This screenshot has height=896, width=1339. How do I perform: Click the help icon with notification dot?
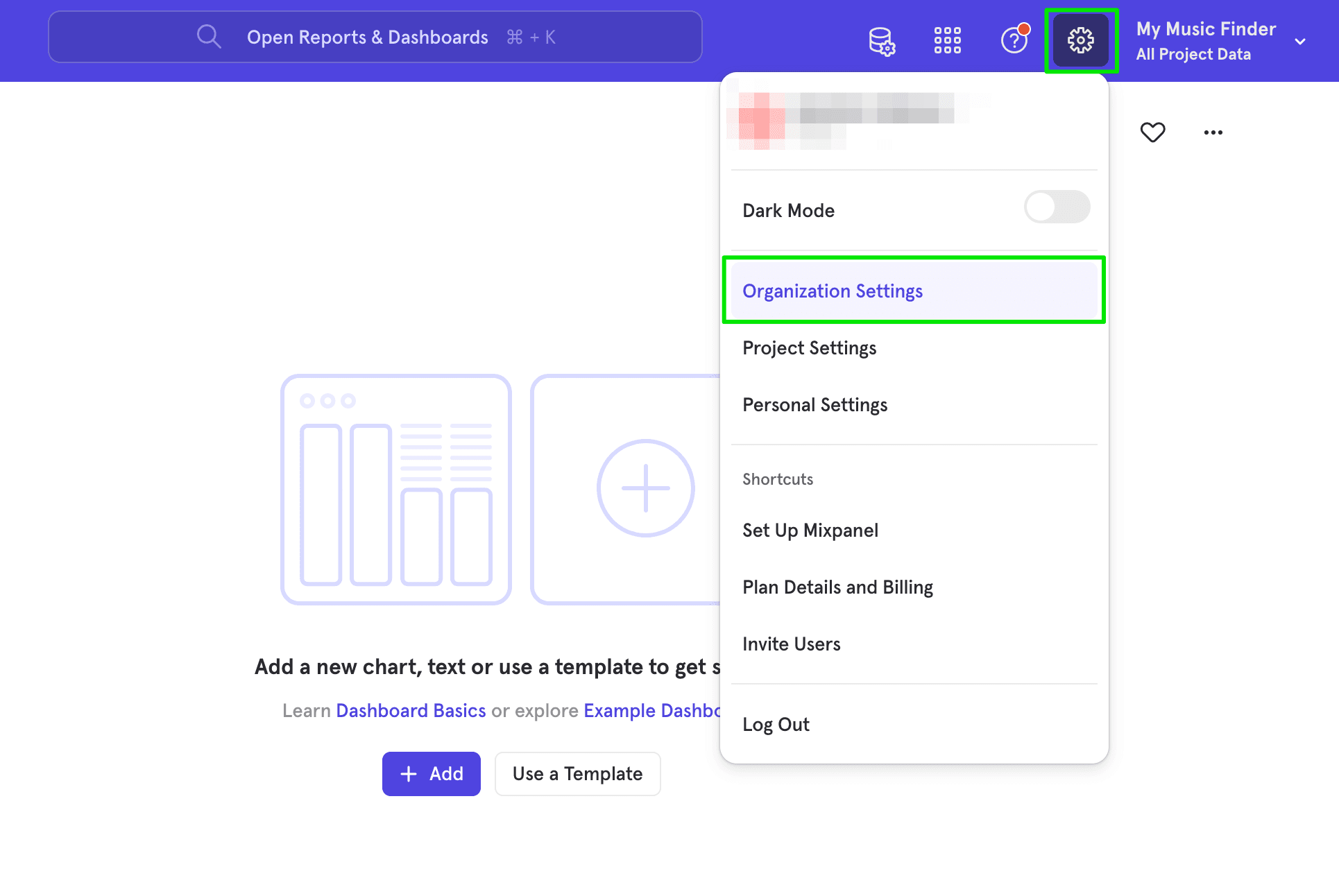[x=1013, y=40]
